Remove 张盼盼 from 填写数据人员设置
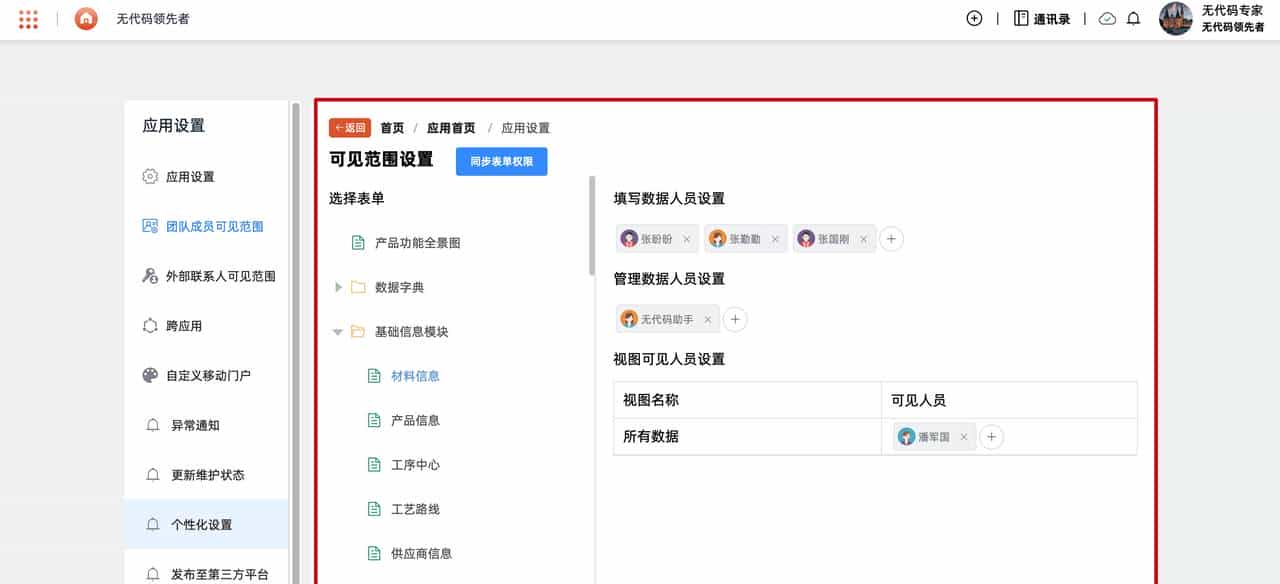 pyautogui.click(x=687, y=238)
